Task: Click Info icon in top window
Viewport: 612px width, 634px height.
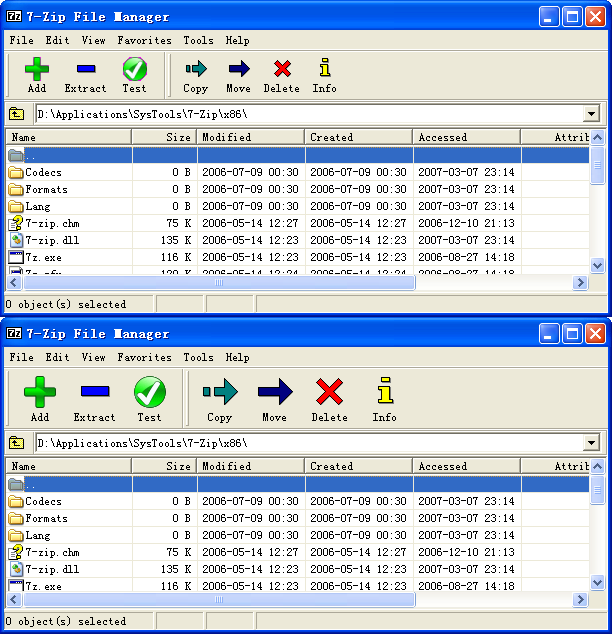Action: (325, 68)
